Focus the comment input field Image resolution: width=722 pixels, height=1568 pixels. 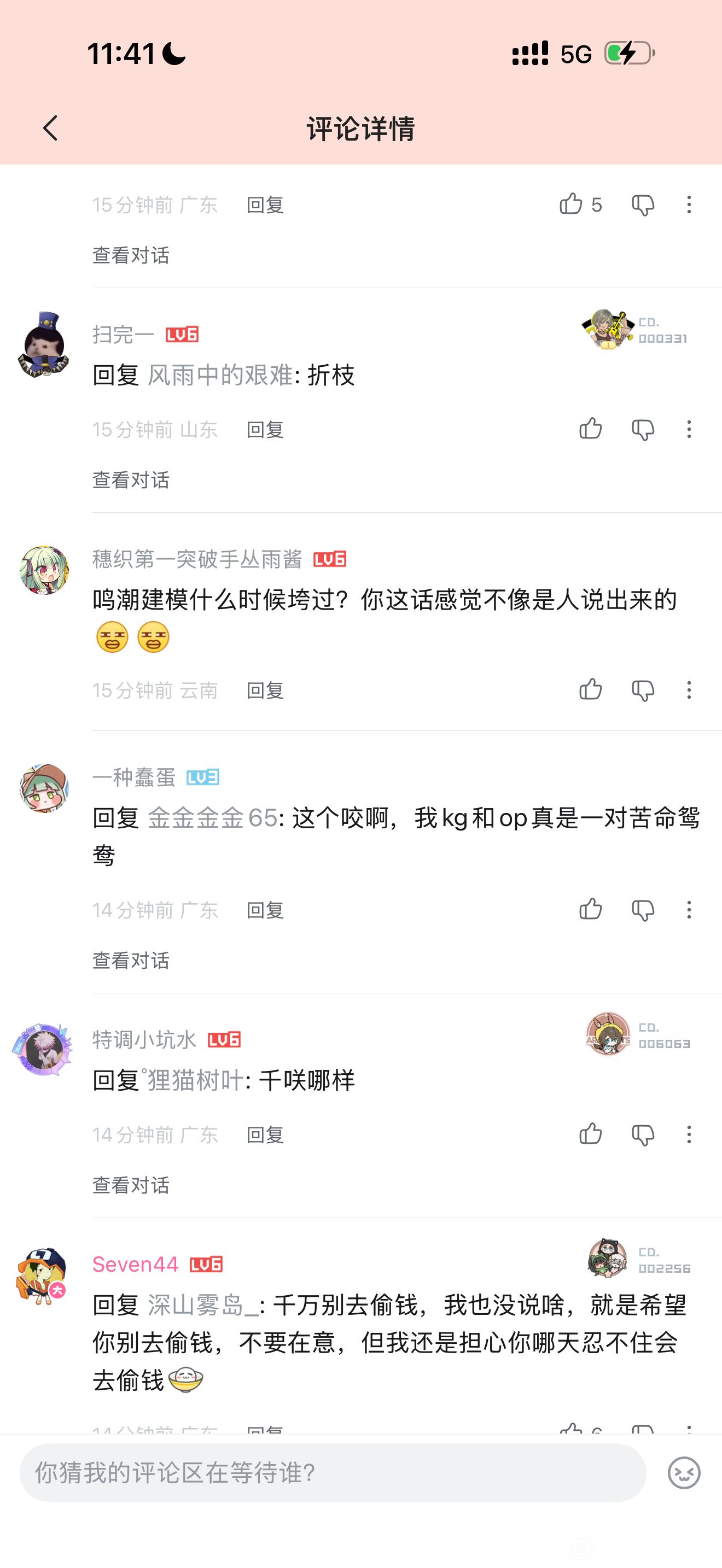click(x=333, y=1473)
